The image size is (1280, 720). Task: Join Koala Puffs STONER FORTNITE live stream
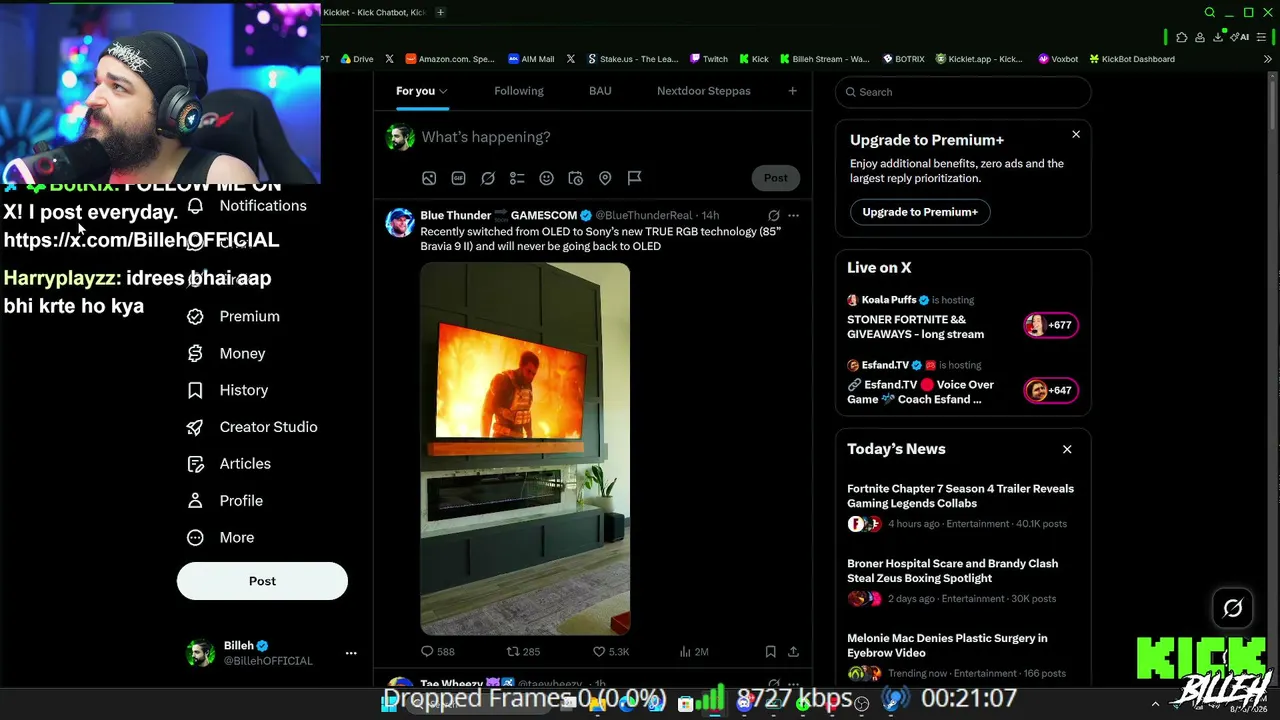962,317
